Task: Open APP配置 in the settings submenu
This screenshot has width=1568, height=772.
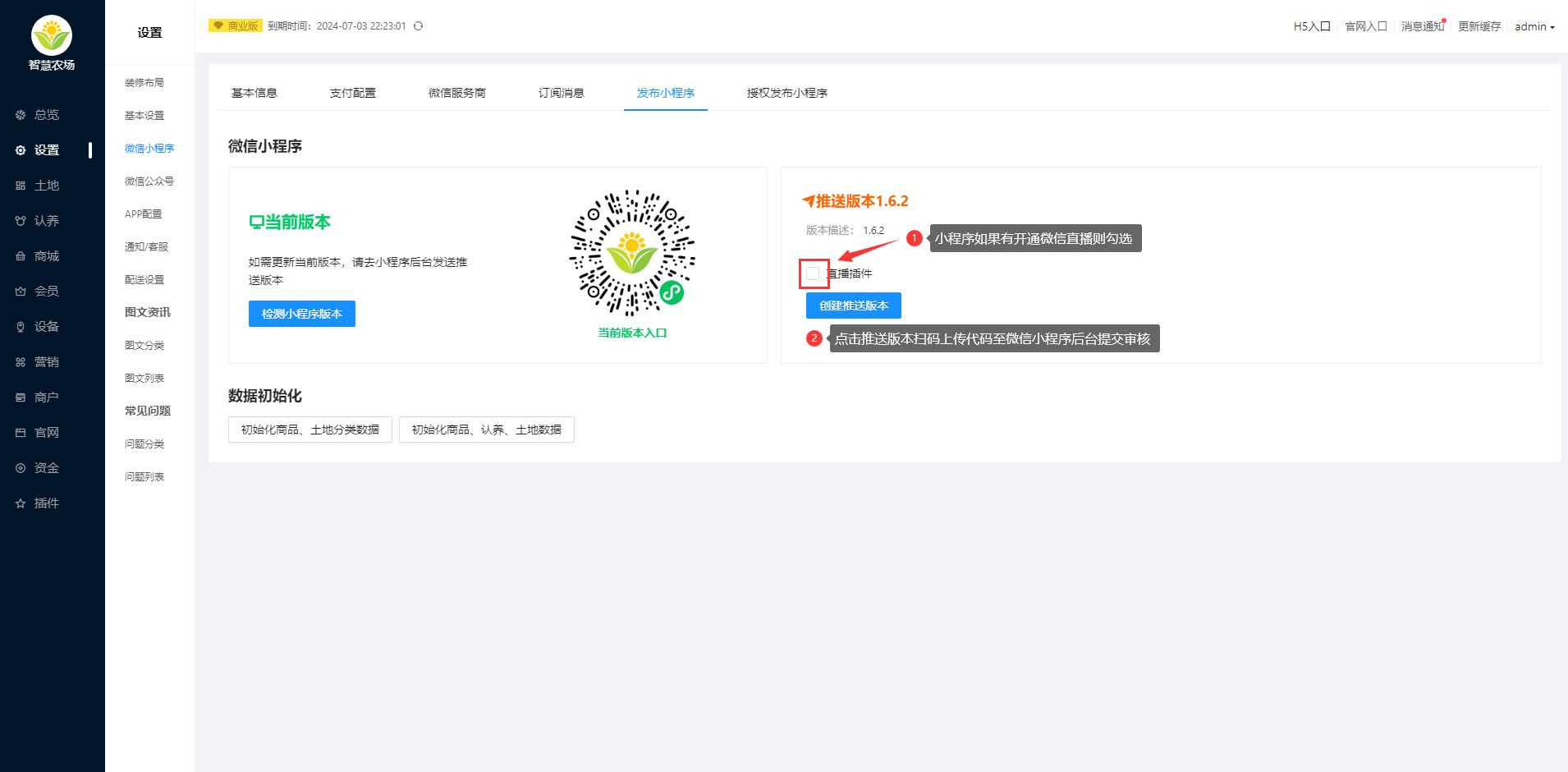Action: (144, 214)
